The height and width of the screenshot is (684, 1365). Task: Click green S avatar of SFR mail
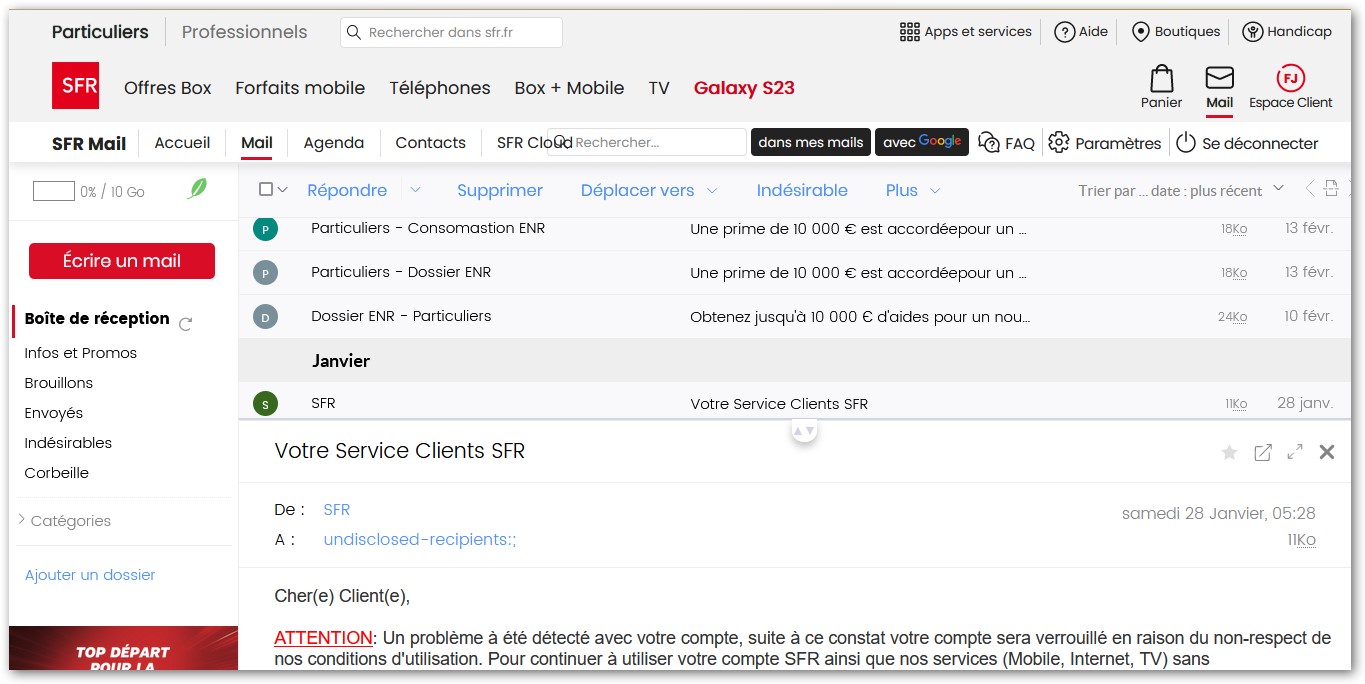(265, 404)
